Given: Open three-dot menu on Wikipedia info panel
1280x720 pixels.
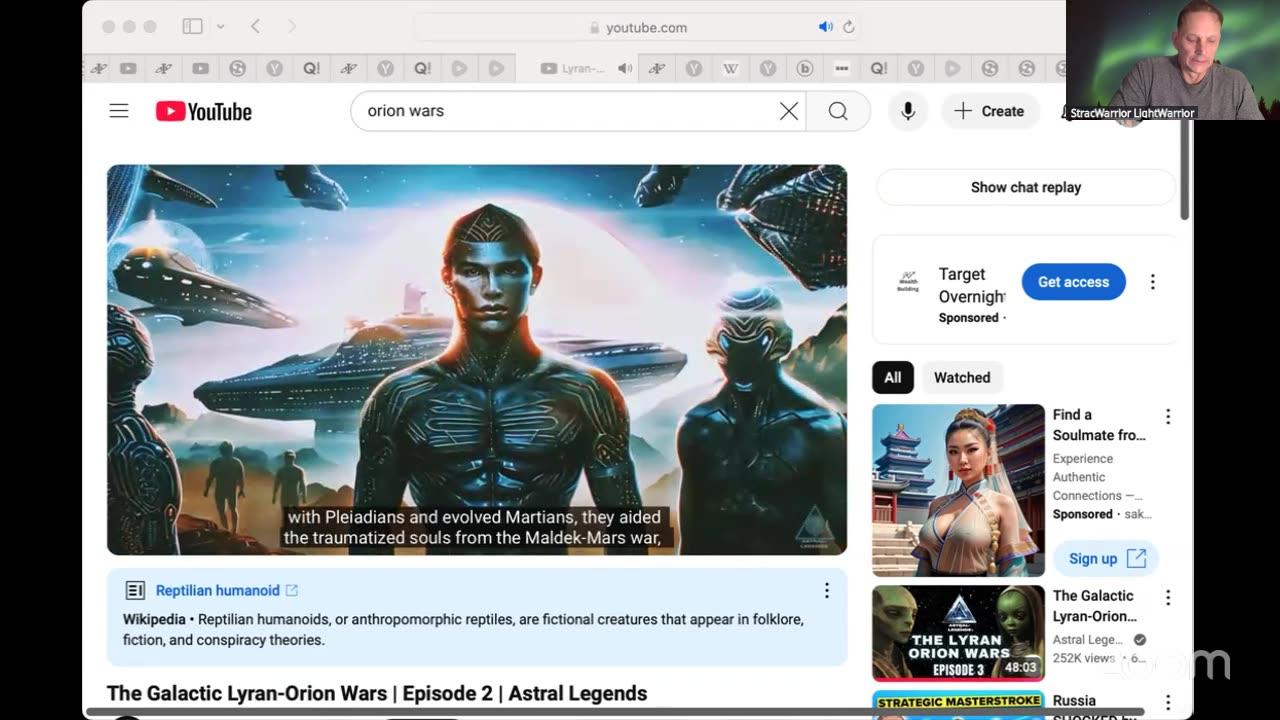Looking at the screenshot, I should [x=826, y=590].
